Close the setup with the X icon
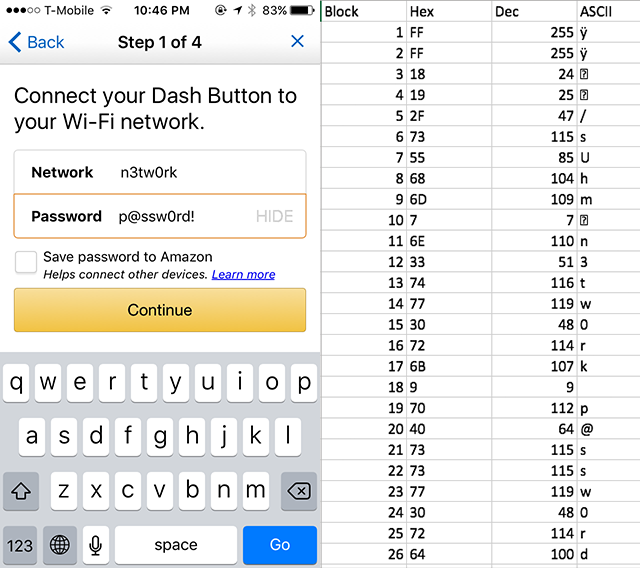Screen dimensions: 640x568 [297, 41]
